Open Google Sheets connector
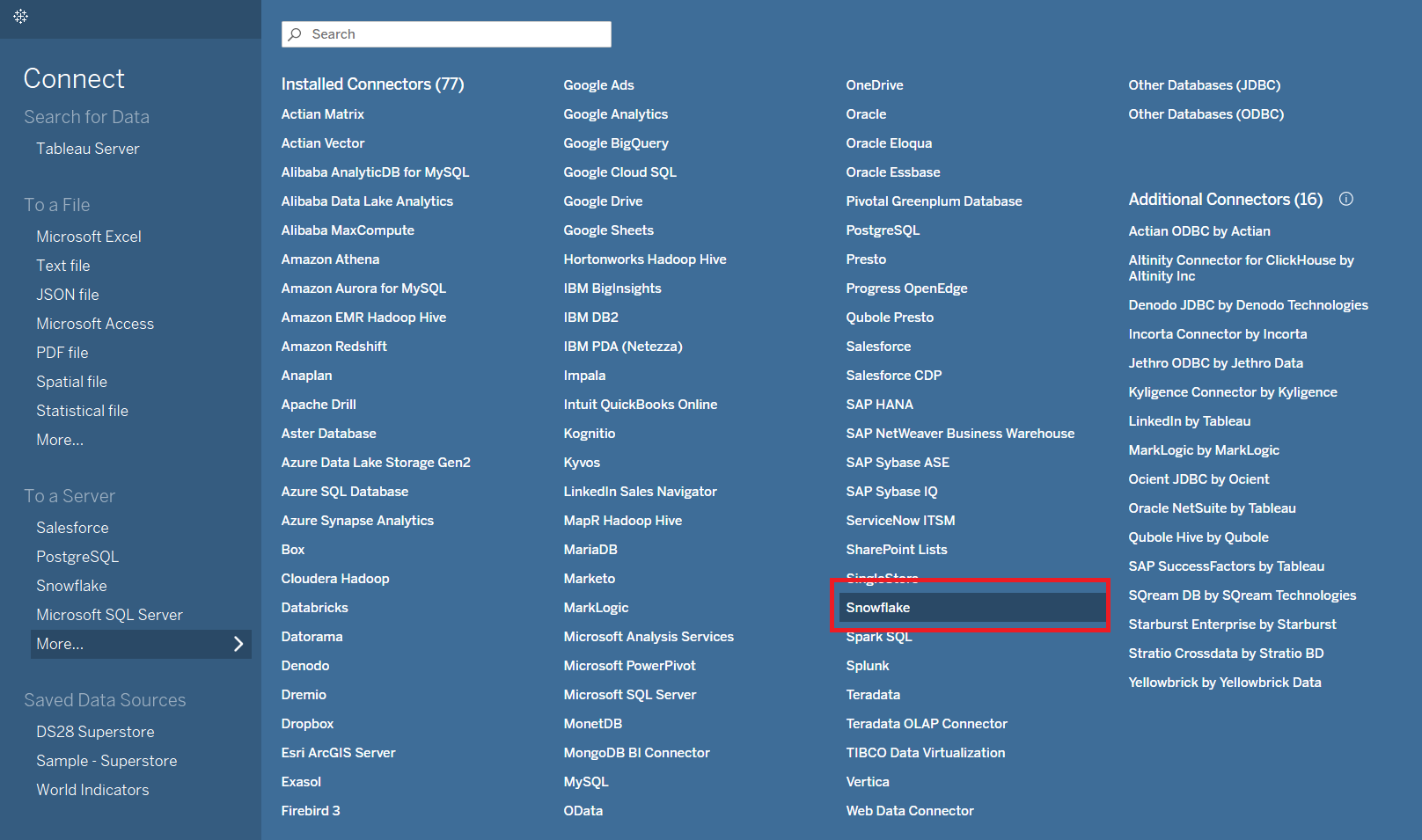The width and height of the screenshot is (1422, 840). click(x=609, y=230)
